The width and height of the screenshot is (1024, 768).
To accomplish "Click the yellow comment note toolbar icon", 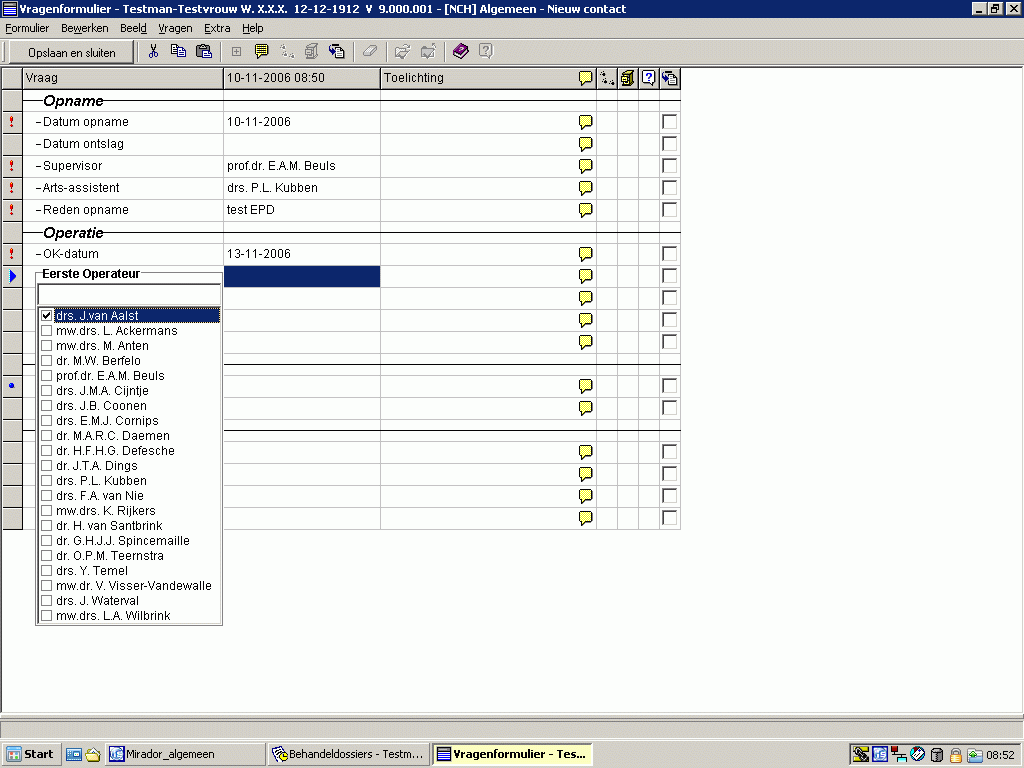I will coord(261,52).
